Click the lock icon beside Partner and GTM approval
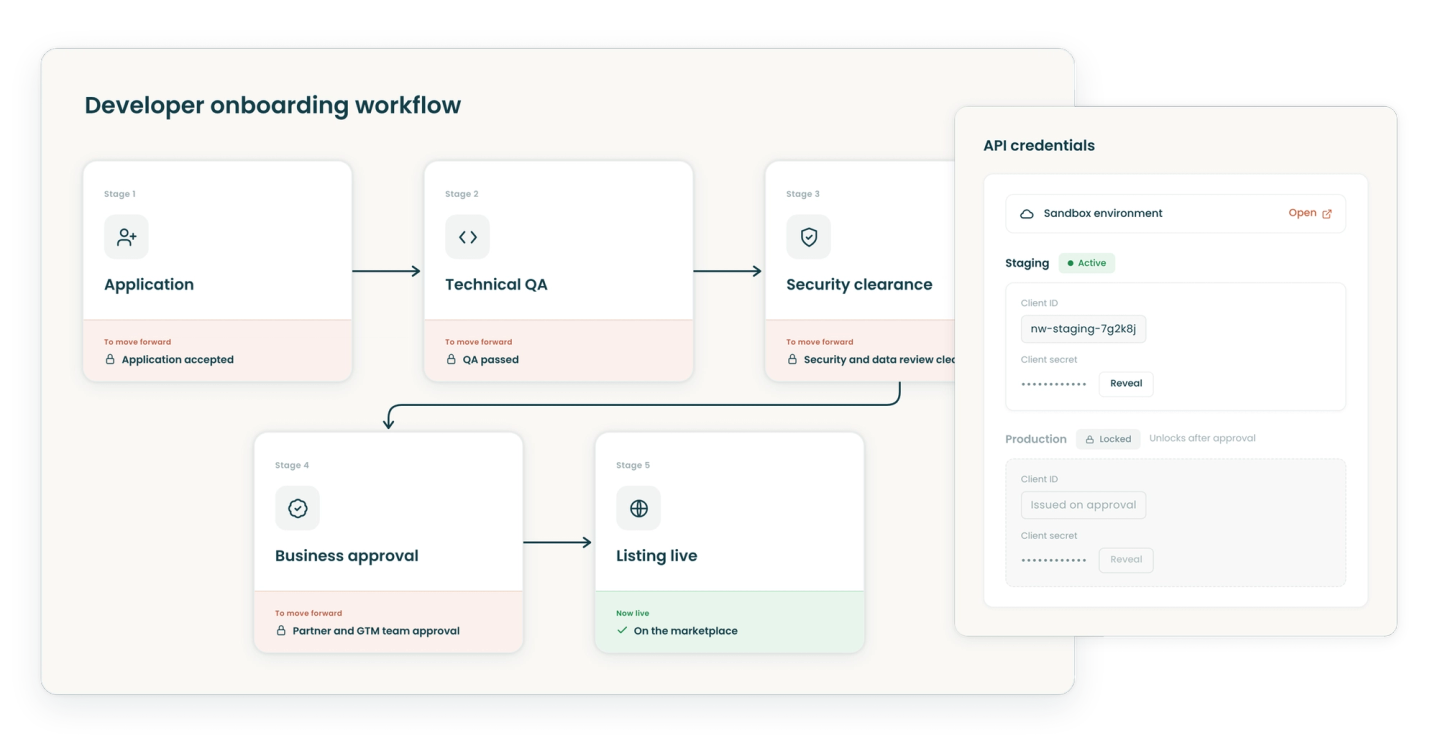The image size is (1438, 743). (281, 631)
